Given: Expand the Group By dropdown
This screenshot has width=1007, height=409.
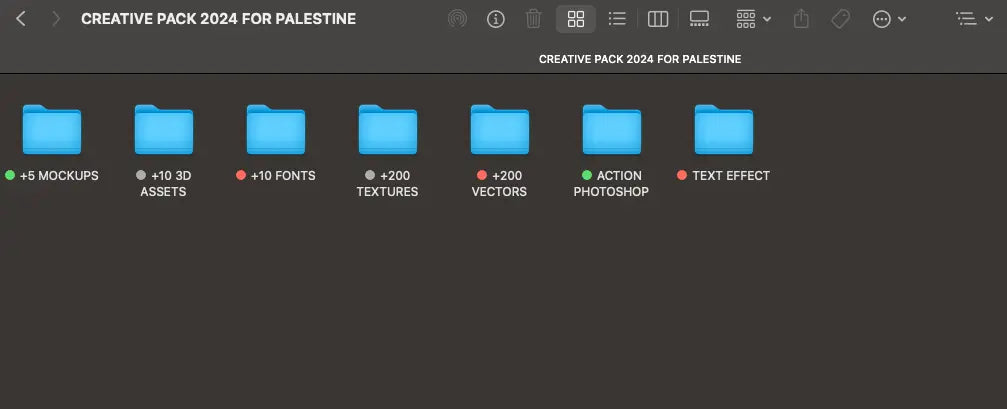Looking at the screenshot, I should pos(753,19).
